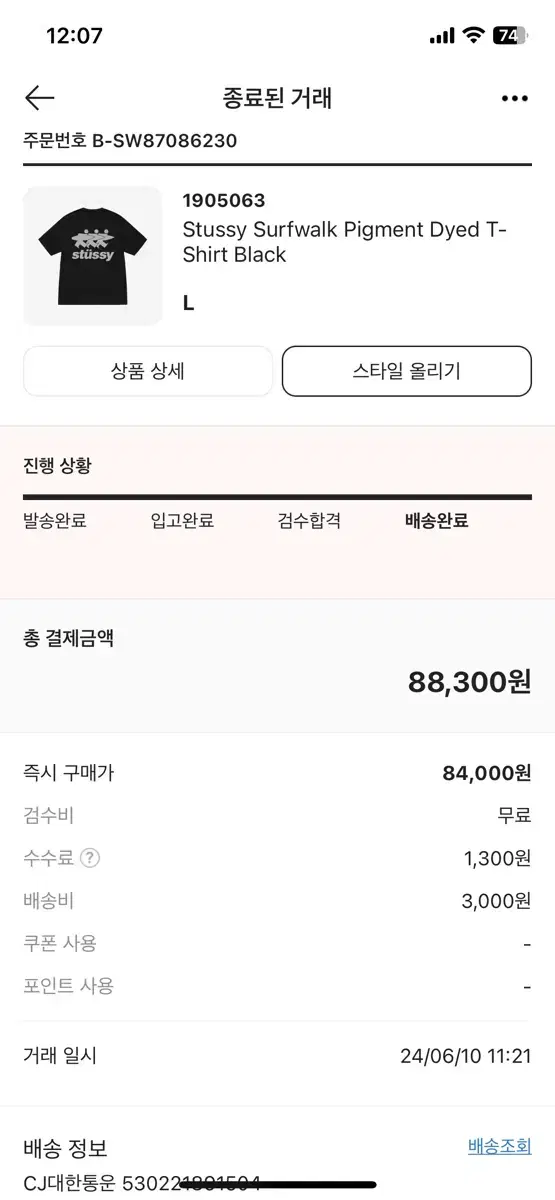Select the 검수합격 progress step
The width and height of the screenshot is (555, 1200).
pos(310,520)
